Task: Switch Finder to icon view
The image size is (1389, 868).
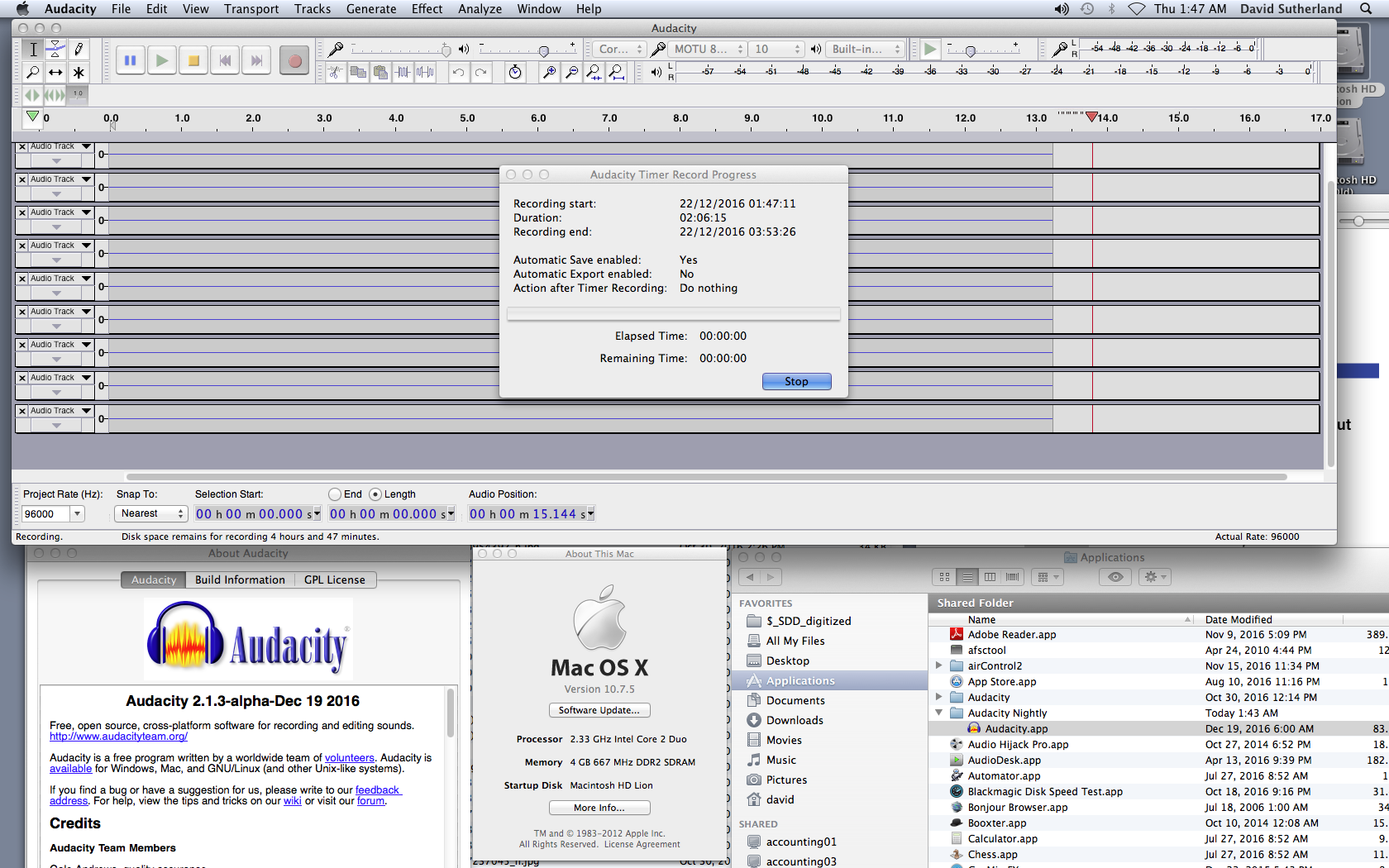Action: tap(944, 577)
